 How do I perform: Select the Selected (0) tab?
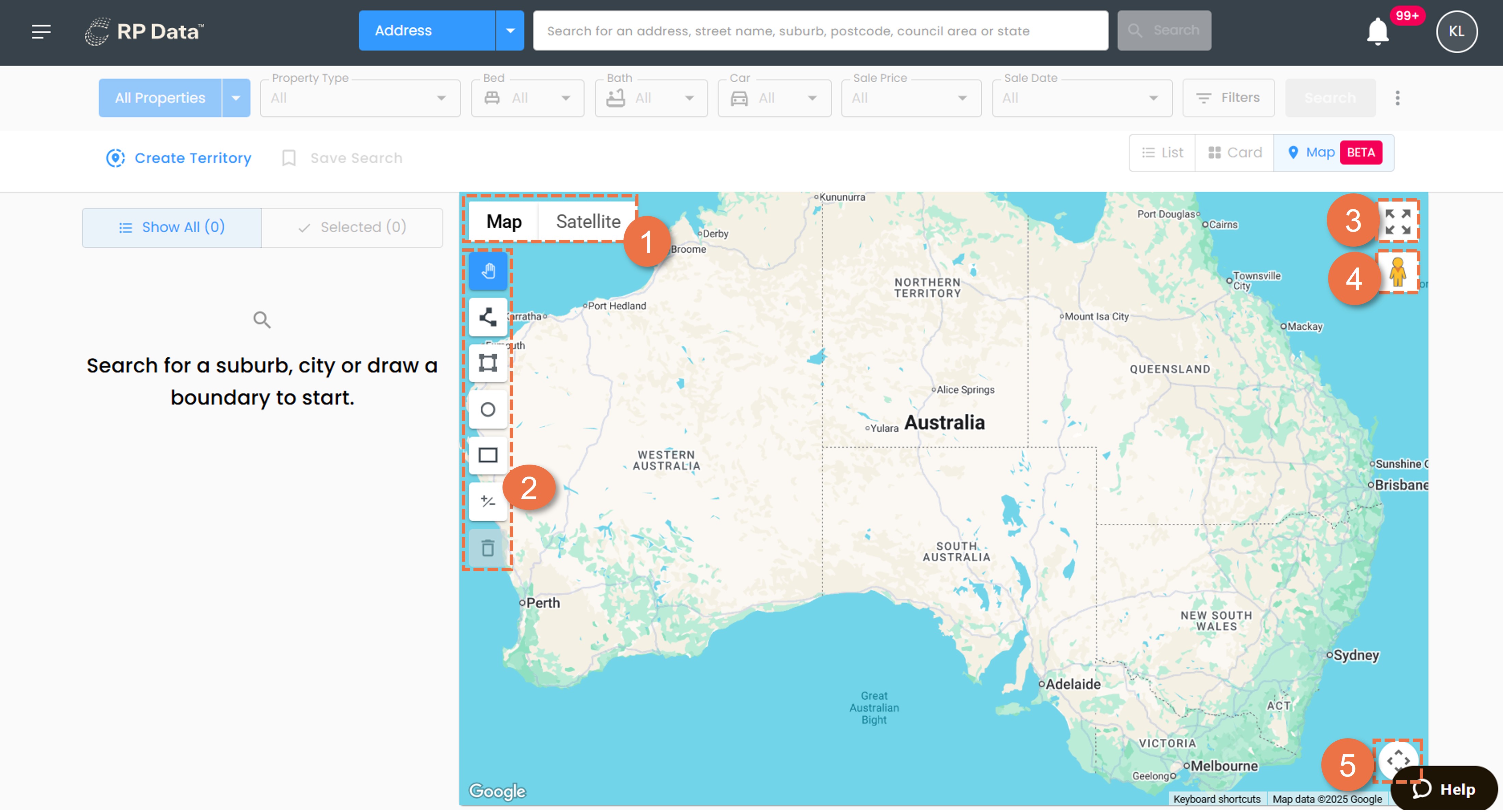(x=352, y=228)
